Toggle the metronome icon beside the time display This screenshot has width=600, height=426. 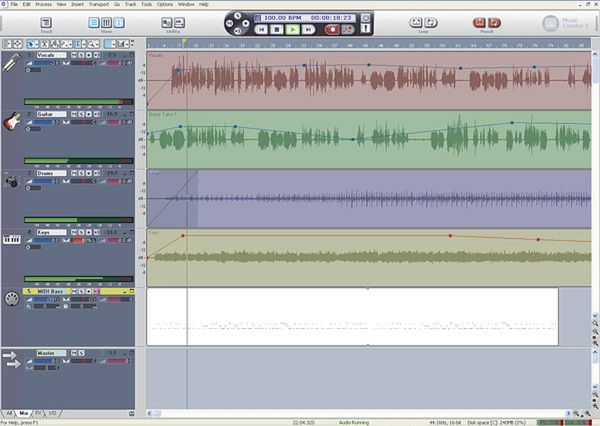click(366, 18)
